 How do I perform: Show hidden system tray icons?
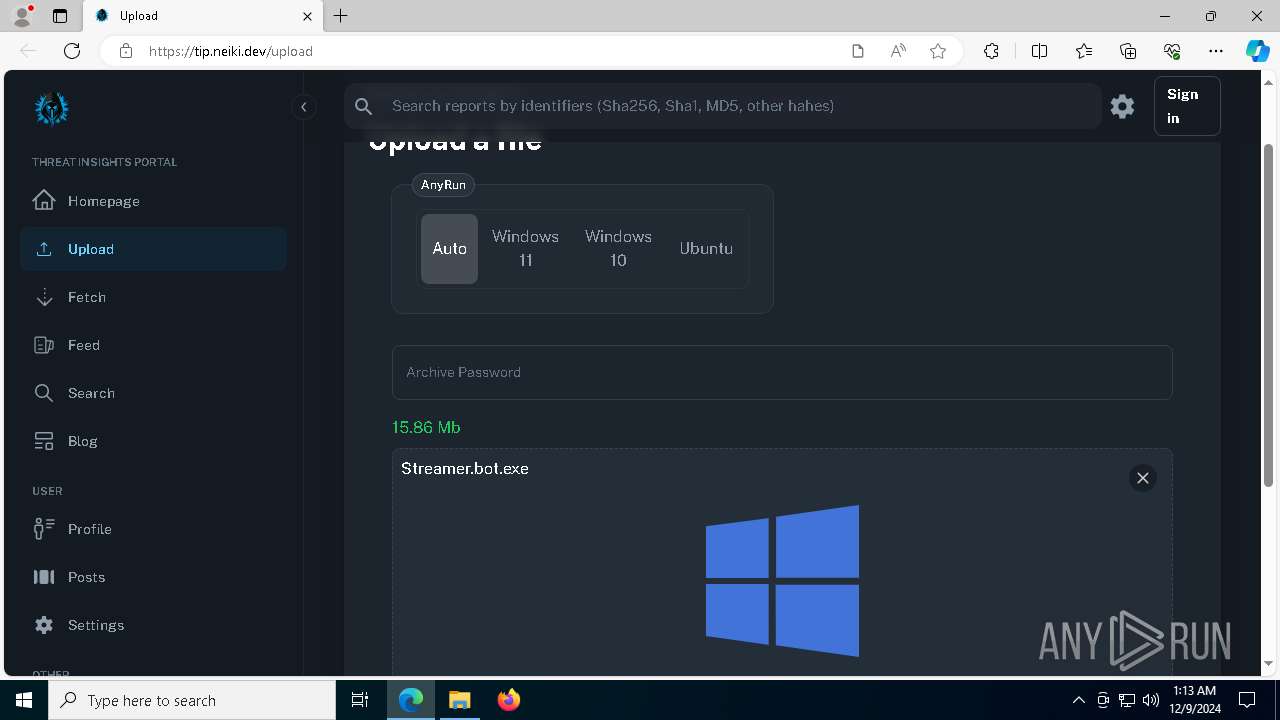[1078, 700]
